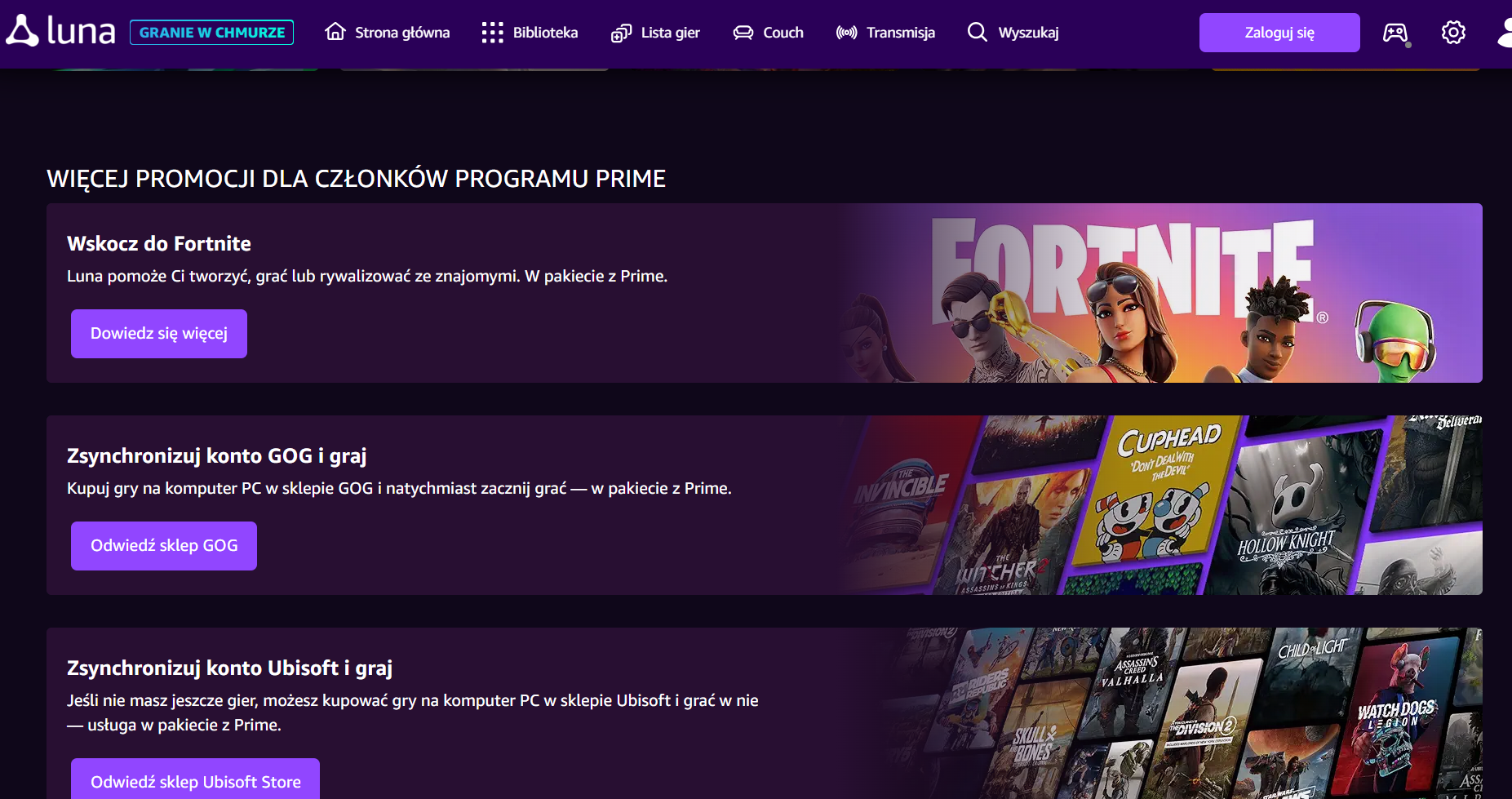
Task: Click the Ubisoft description starting 'Jeśli nie masz'
Action: point(413,712)
